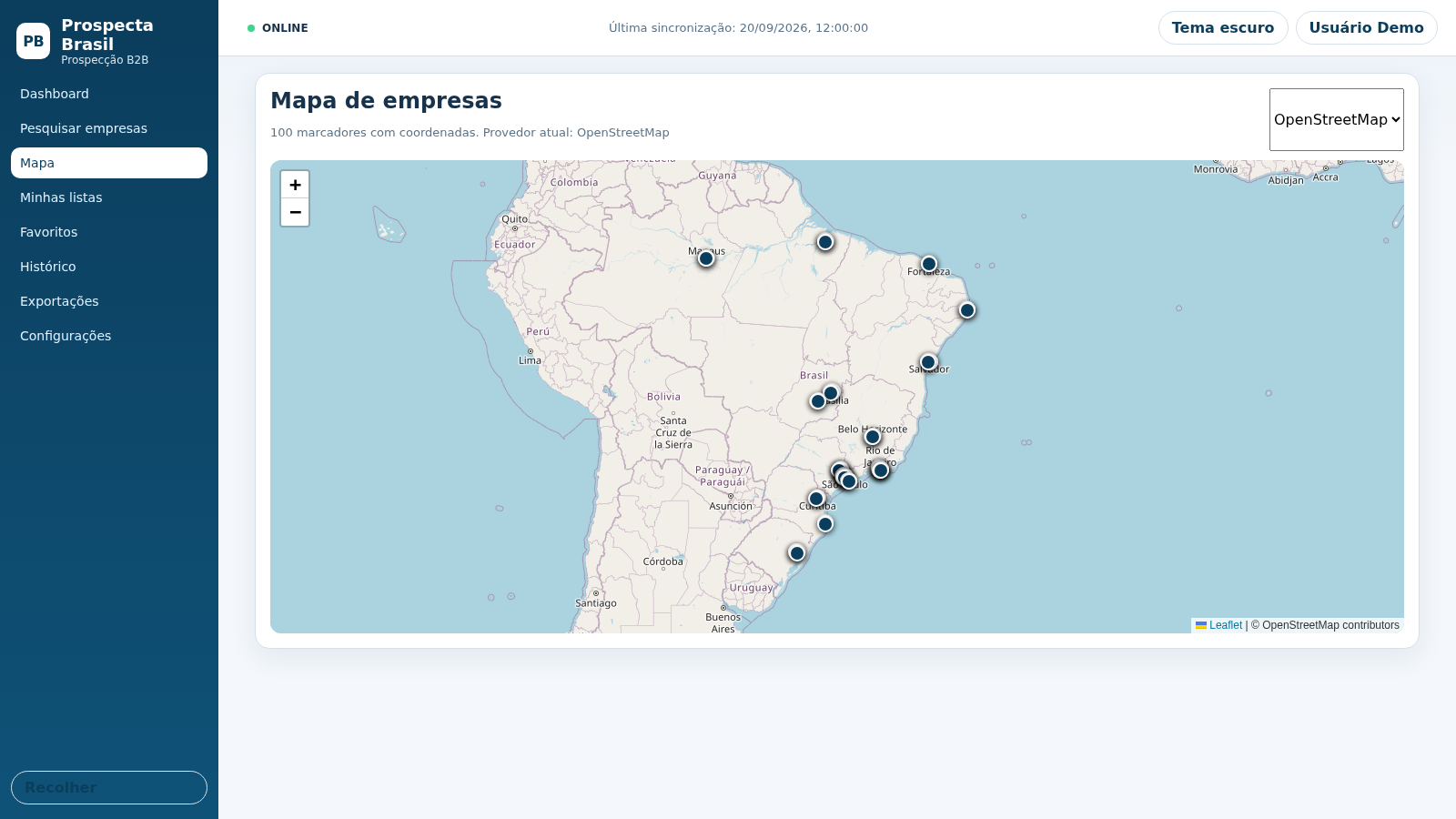
Task: Select the map marker at Salvador
Action: (928, 362)
